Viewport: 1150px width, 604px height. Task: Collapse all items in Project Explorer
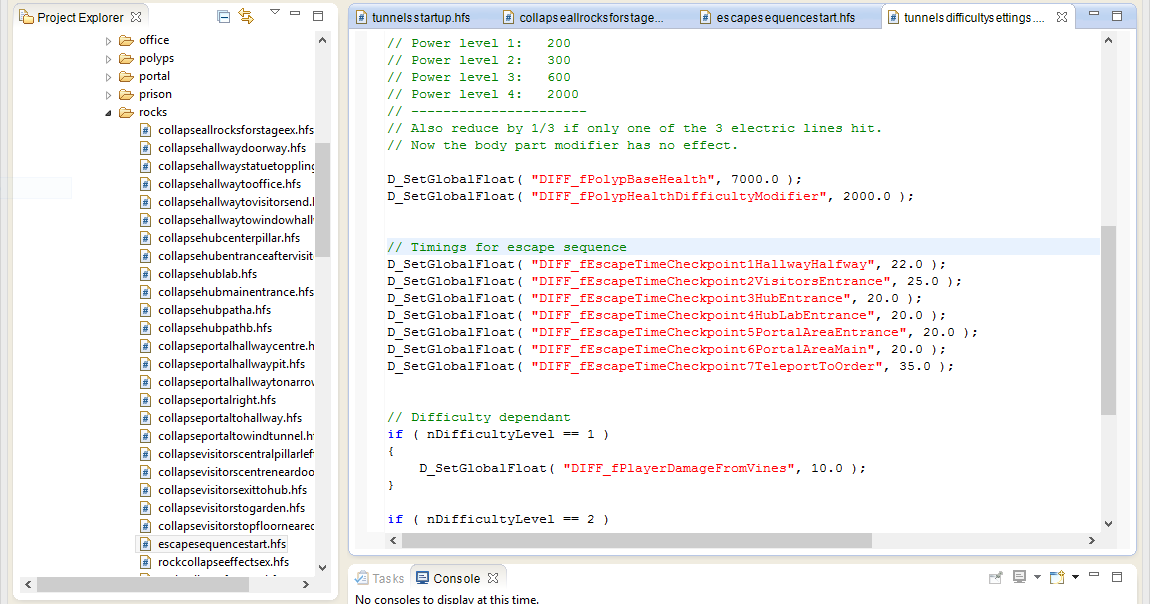[x=223, y=17]
